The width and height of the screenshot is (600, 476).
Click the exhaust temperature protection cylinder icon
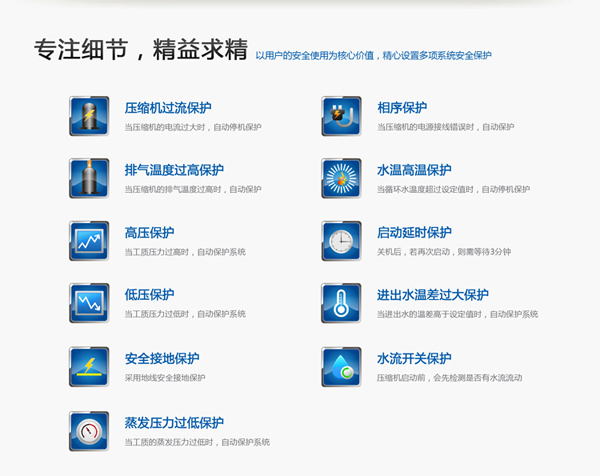[x=89, y=178]
